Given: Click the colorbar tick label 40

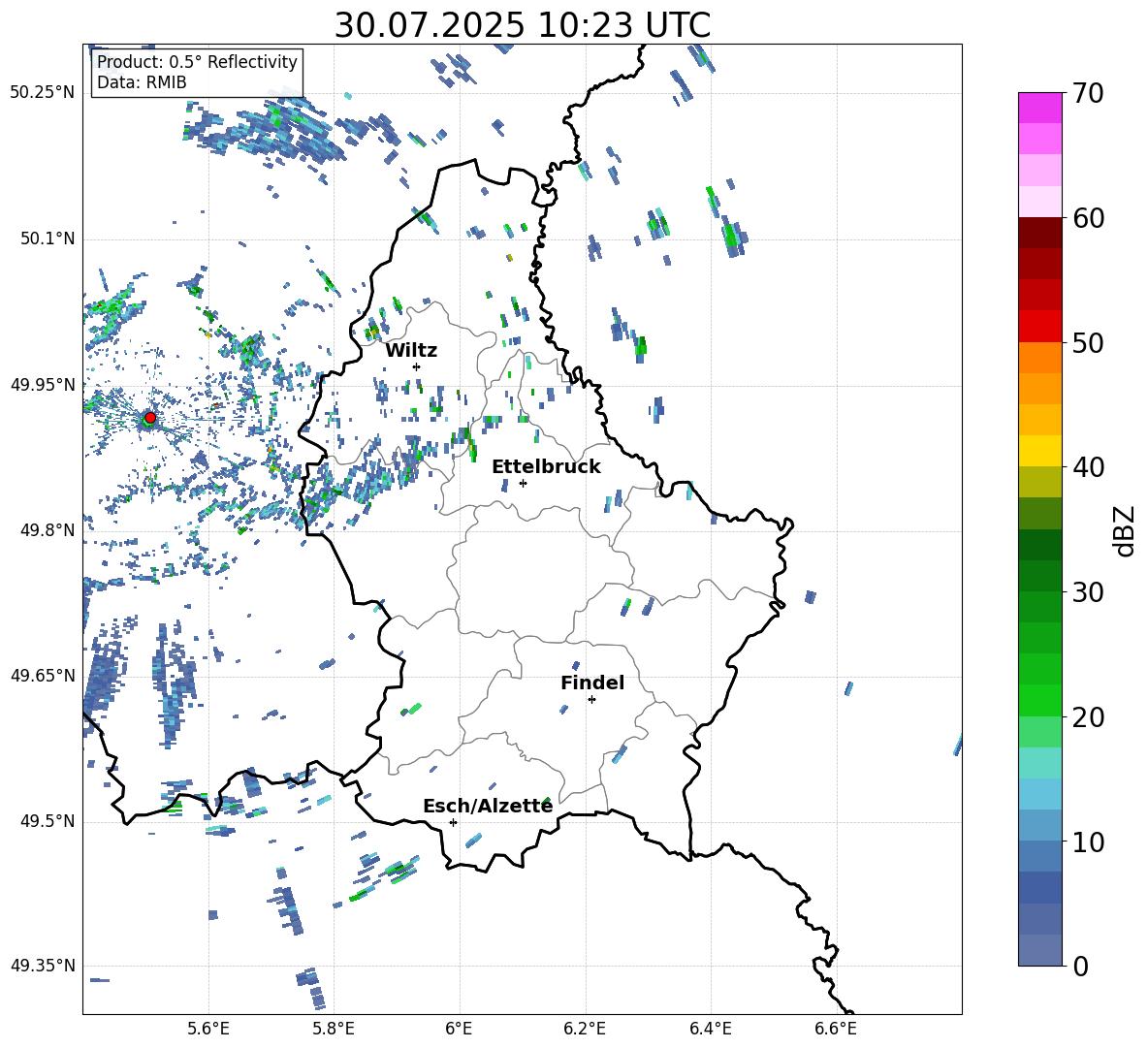Looking at the screenshot, I should coord(1089,467).
